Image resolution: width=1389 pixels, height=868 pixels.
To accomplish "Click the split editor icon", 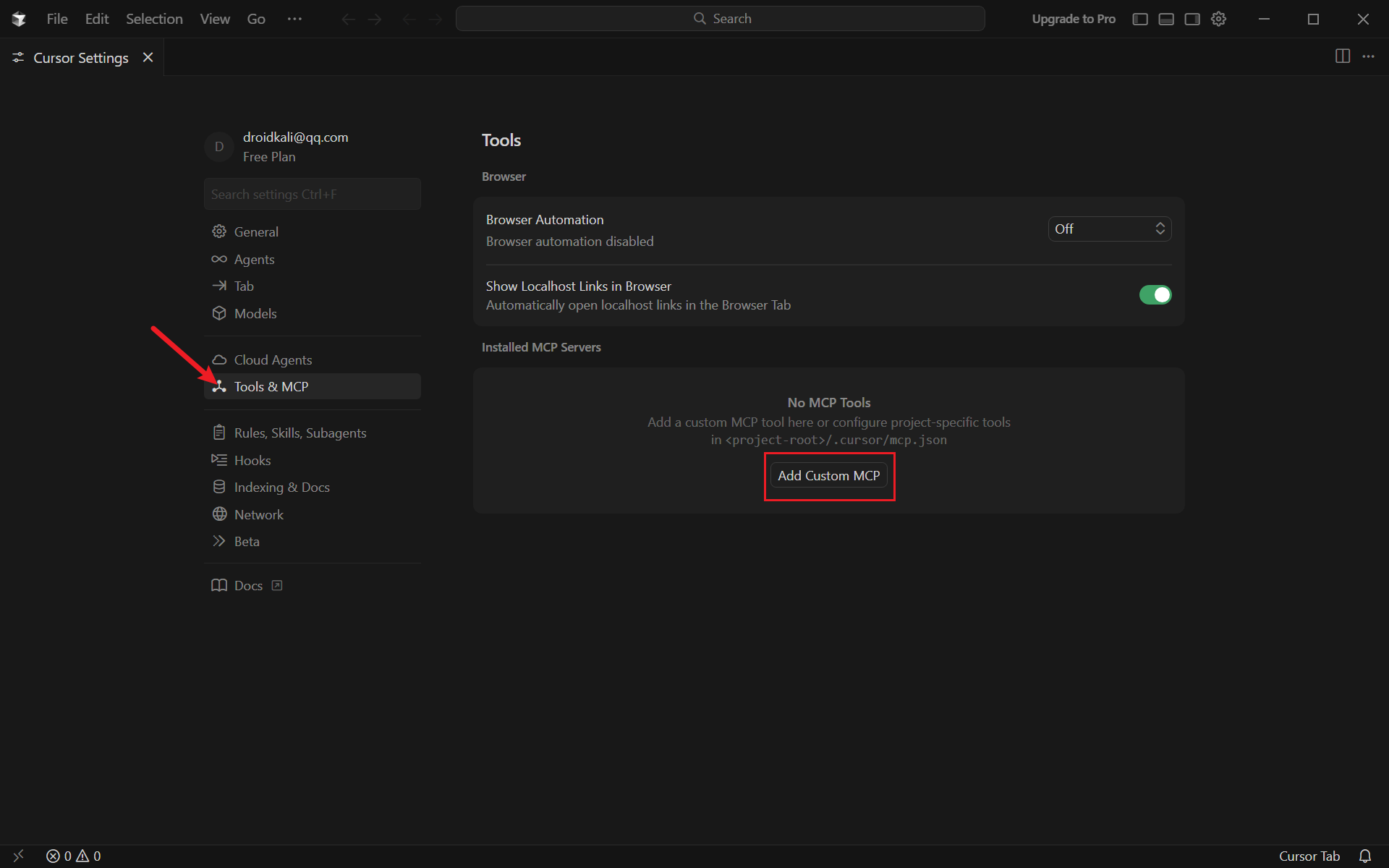I will coord(1342,56).
